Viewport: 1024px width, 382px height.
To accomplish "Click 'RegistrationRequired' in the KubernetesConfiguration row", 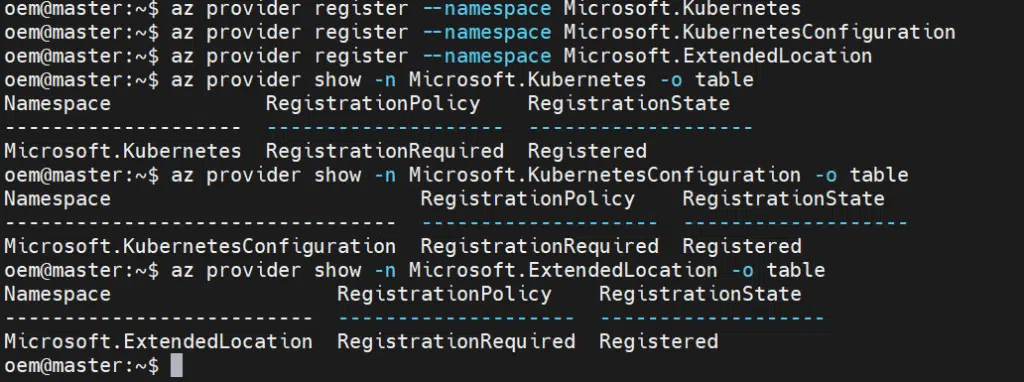I will point(539,247).
